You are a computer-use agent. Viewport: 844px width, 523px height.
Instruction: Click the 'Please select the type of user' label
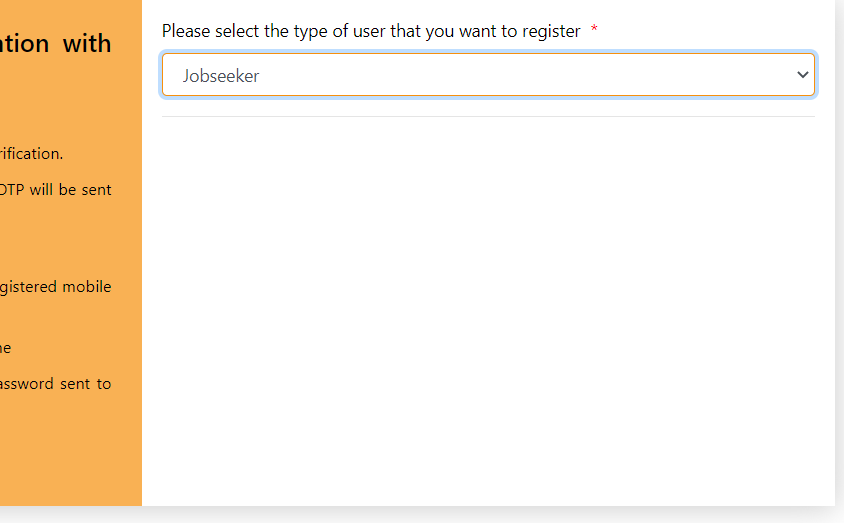371,31
